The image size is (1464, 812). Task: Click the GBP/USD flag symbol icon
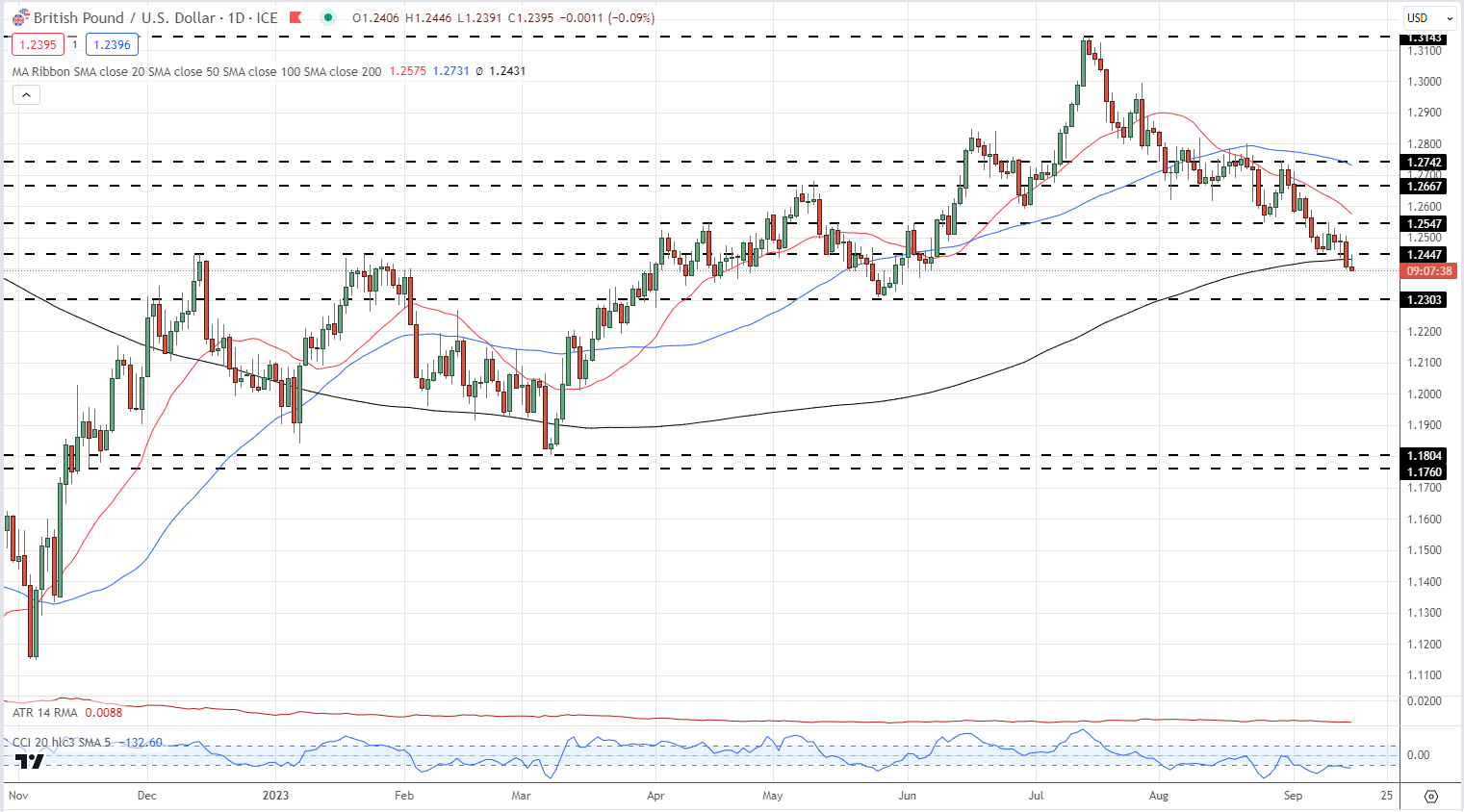(20, 17)
